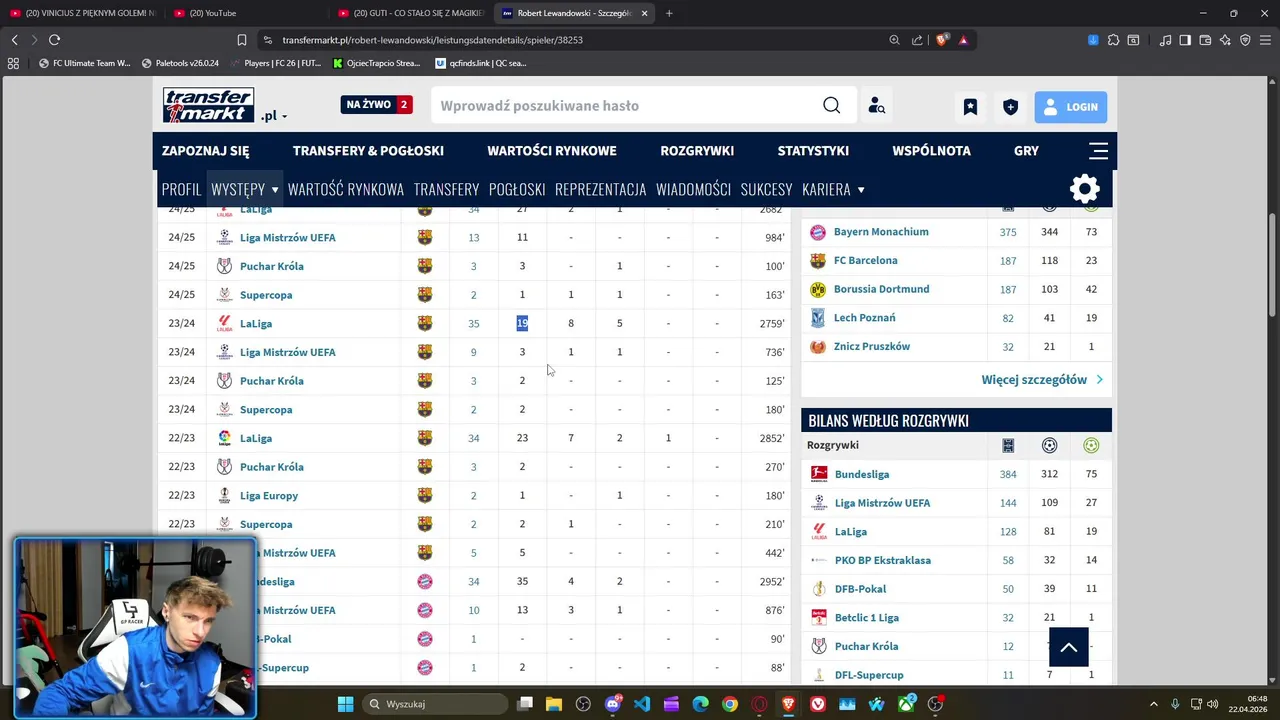Image resolution: width=1280 pixels, height=720 pixels.
Task: Toggle the browser sidebar panel icon
Action: [x=1185, y=40]
